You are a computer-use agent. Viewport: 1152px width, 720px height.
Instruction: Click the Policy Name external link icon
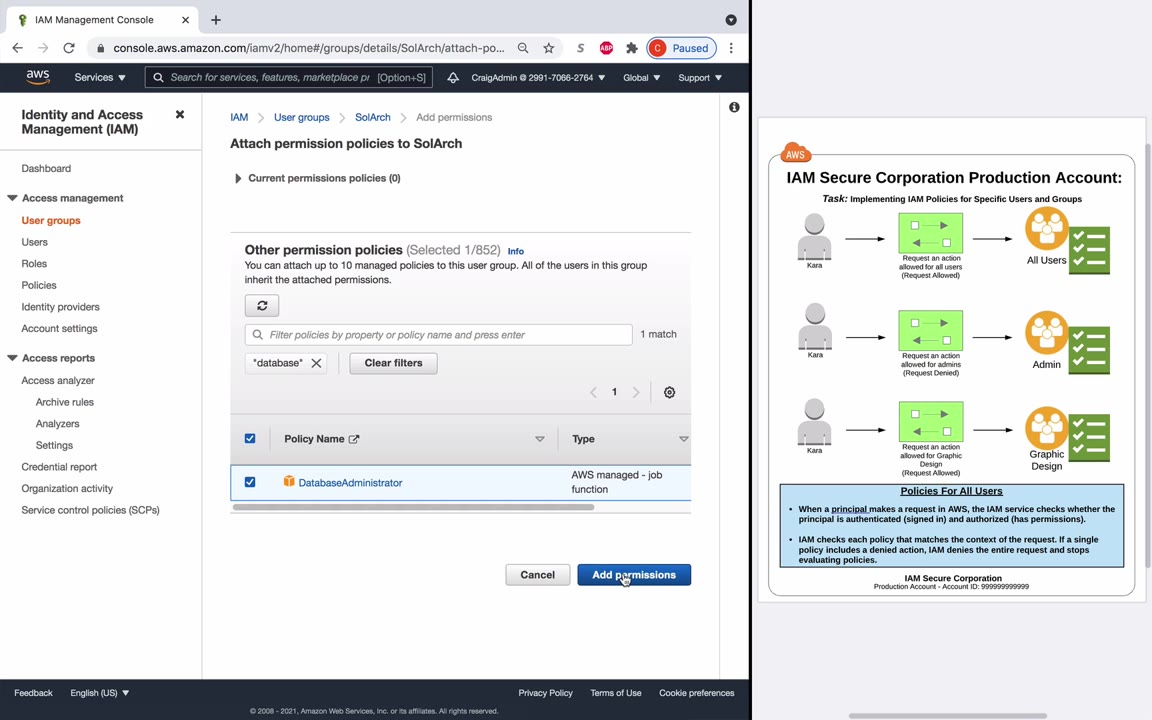tap(354, 439)
